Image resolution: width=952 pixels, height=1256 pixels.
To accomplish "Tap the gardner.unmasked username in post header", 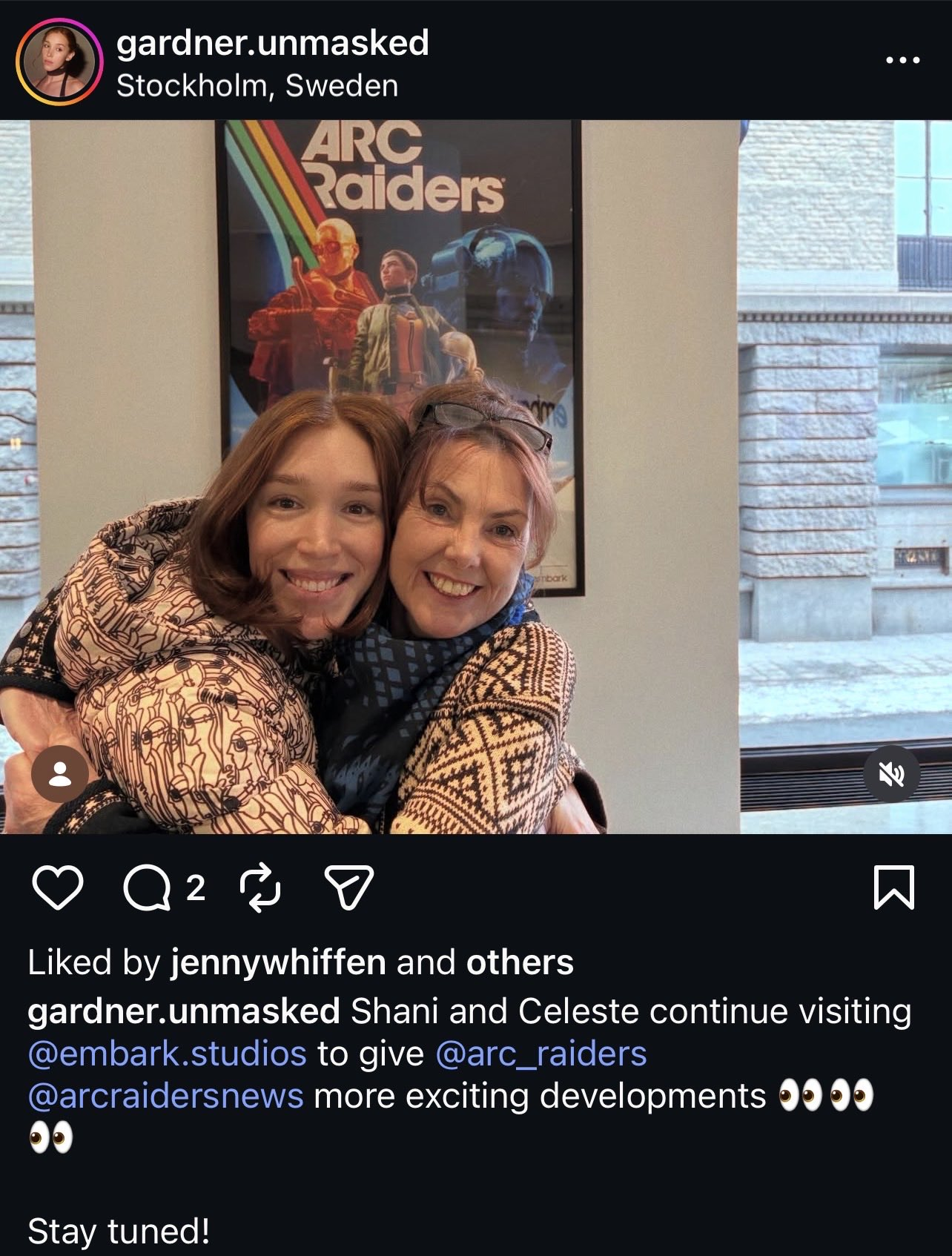I will [272, 43].
